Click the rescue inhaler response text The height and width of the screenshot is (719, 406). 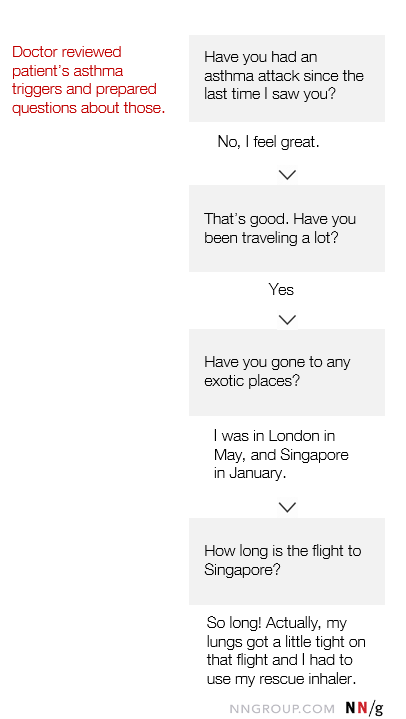(286, 651)
